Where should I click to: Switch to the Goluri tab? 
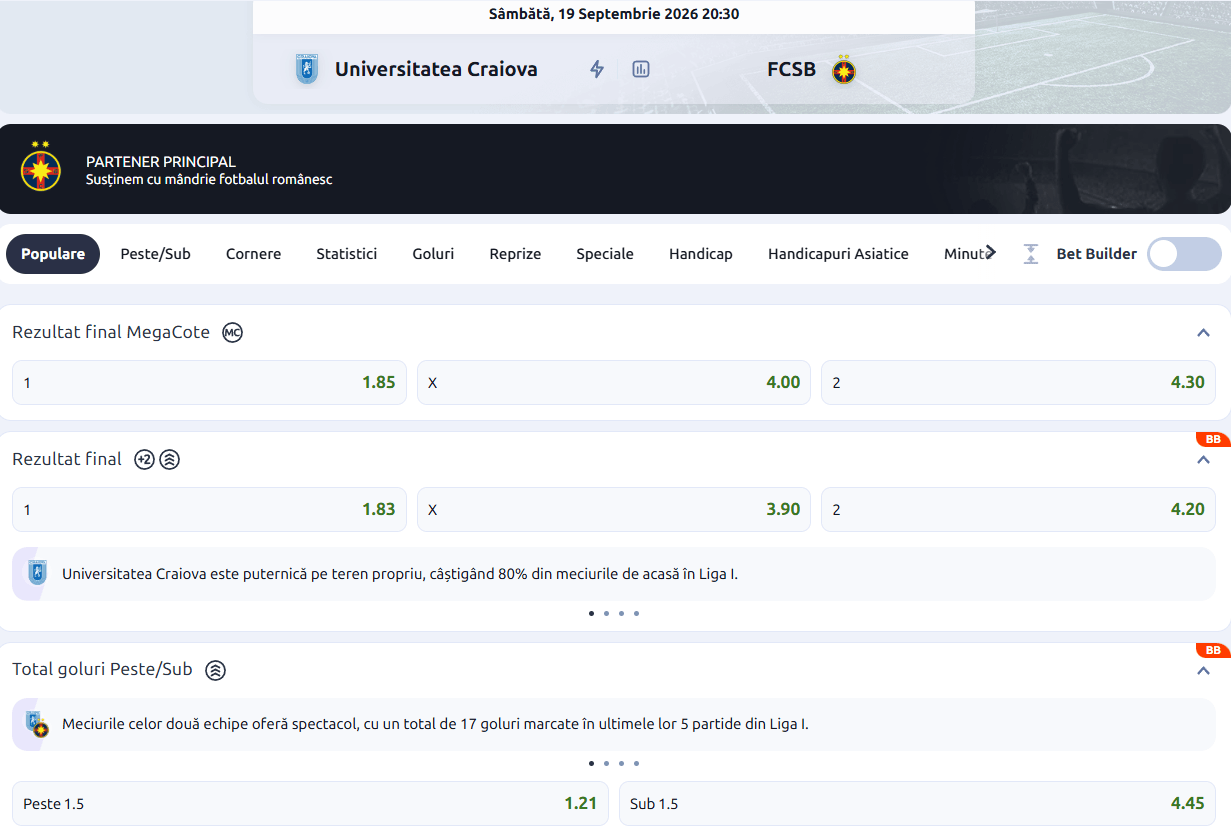click(433, 254)
